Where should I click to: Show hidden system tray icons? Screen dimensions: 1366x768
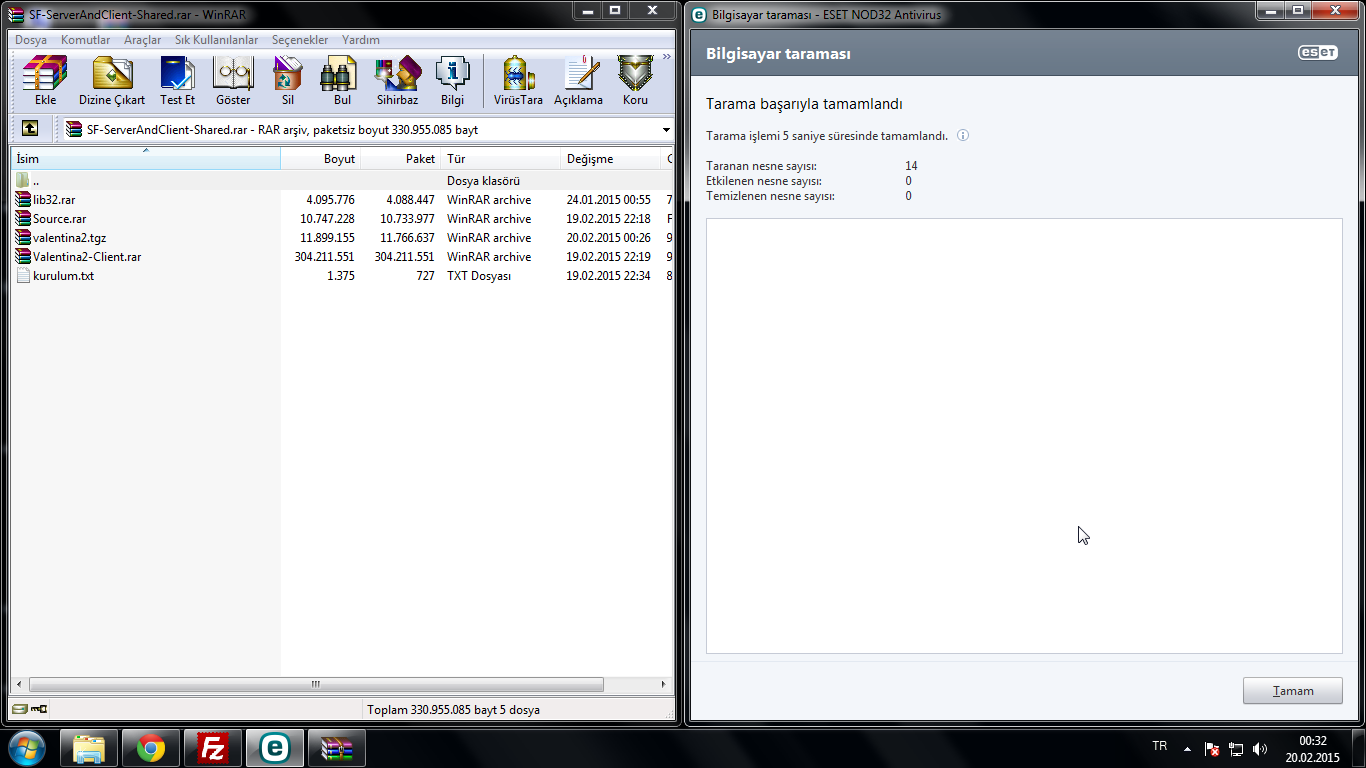(x=1187, y=748)
